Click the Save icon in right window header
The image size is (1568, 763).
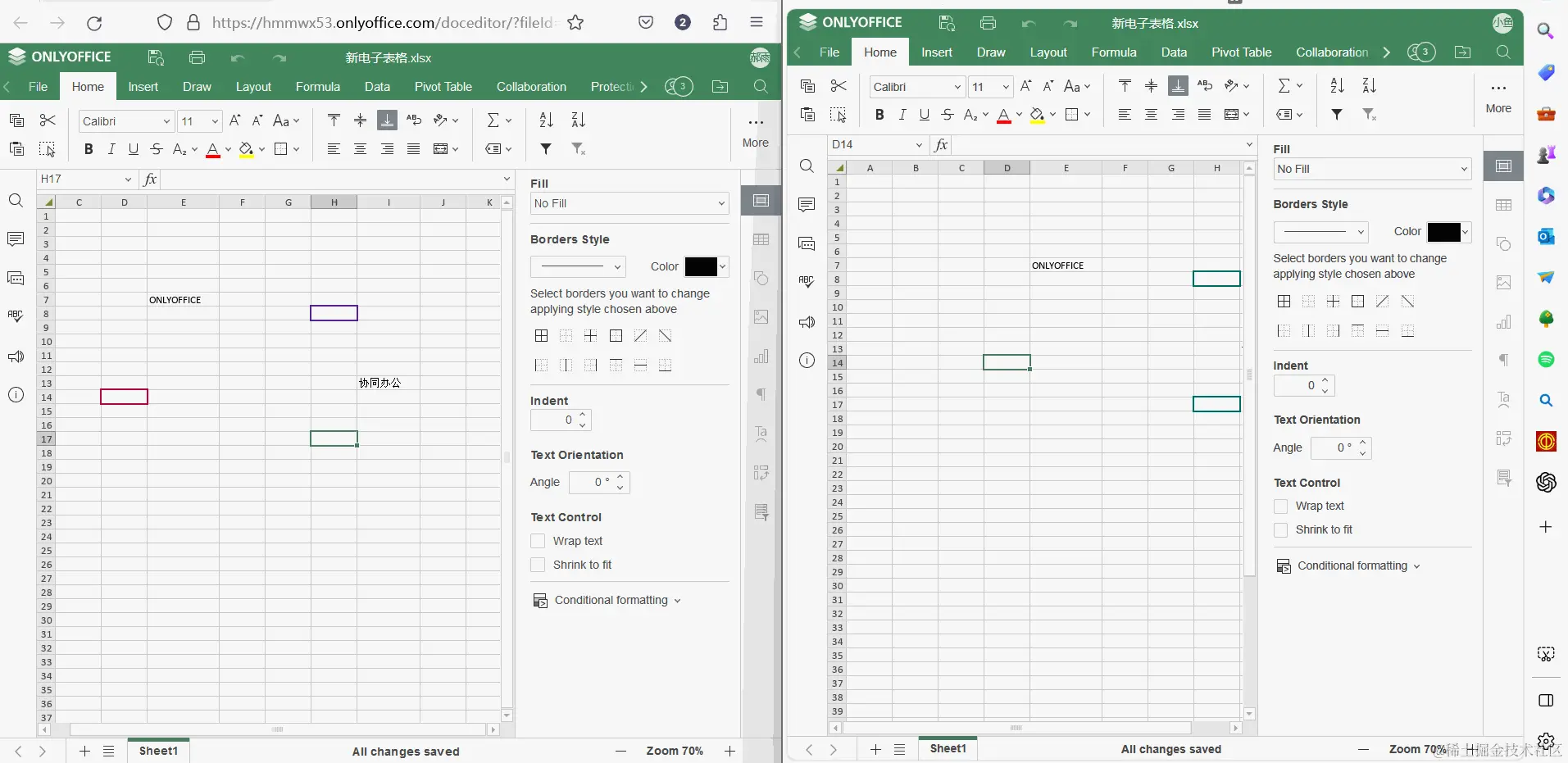[947, 23]
